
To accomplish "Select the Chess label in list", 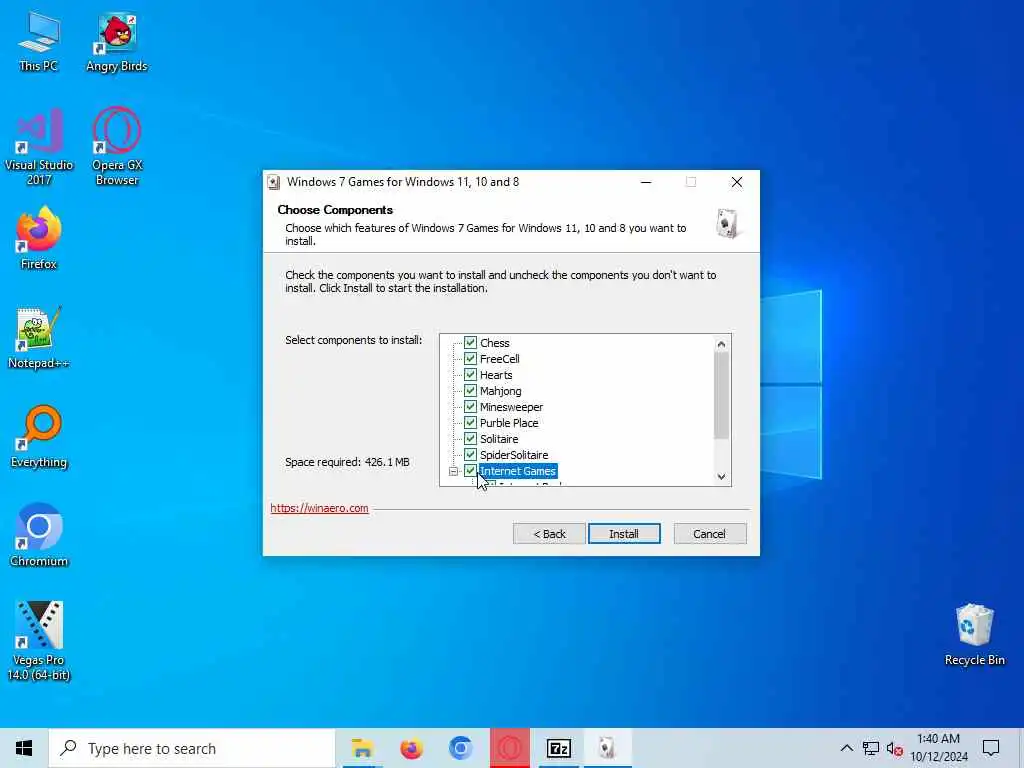I will click(494, 343).
